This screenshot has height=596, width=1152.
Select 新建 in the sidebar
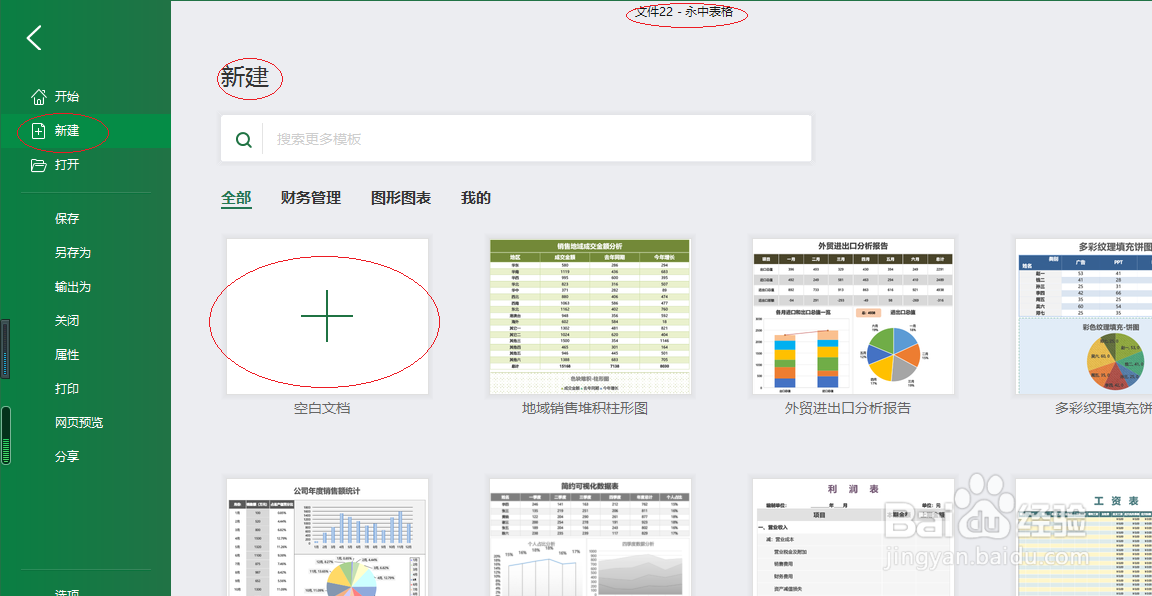click(x=85, y=131)
